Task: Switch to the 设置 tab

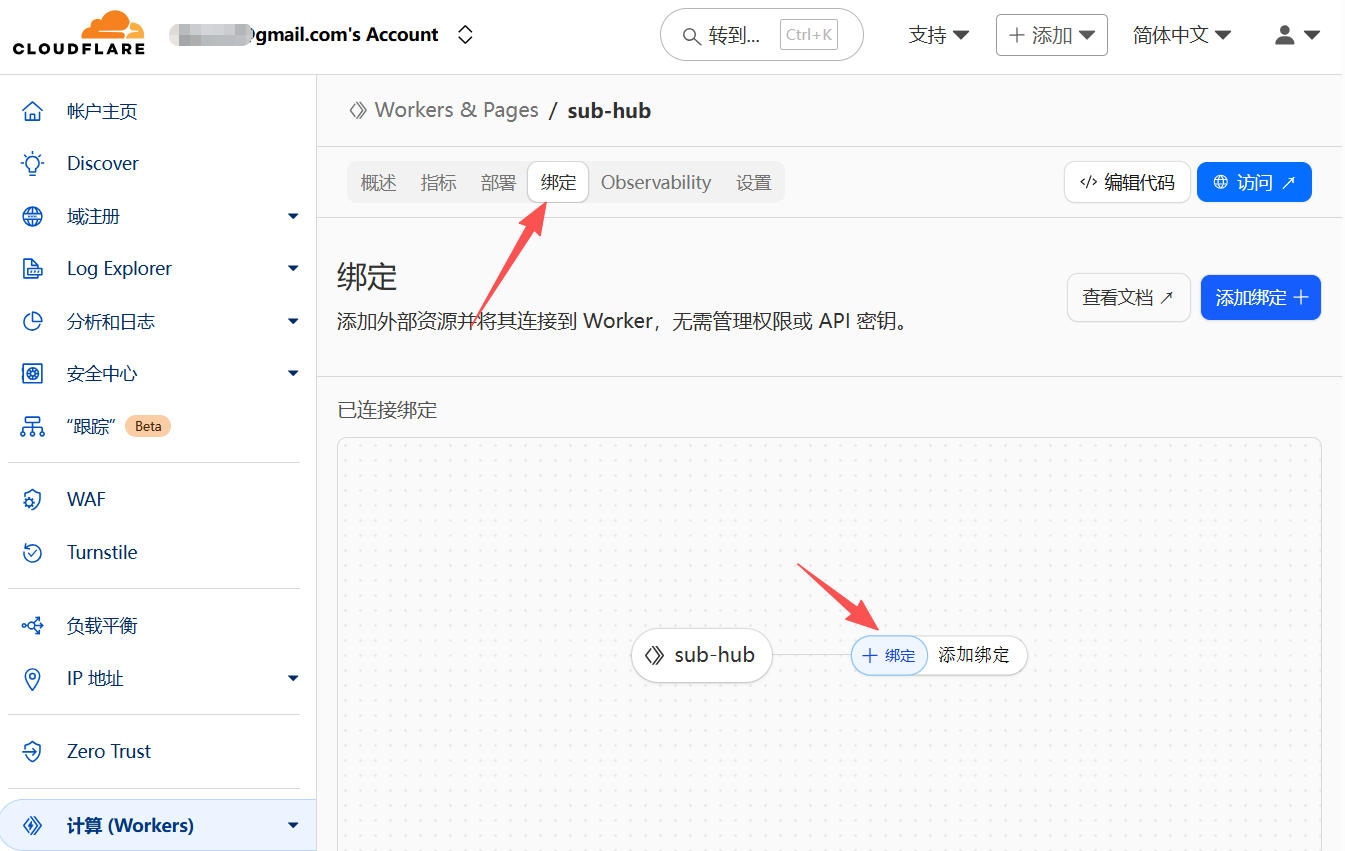Action: 753,183
